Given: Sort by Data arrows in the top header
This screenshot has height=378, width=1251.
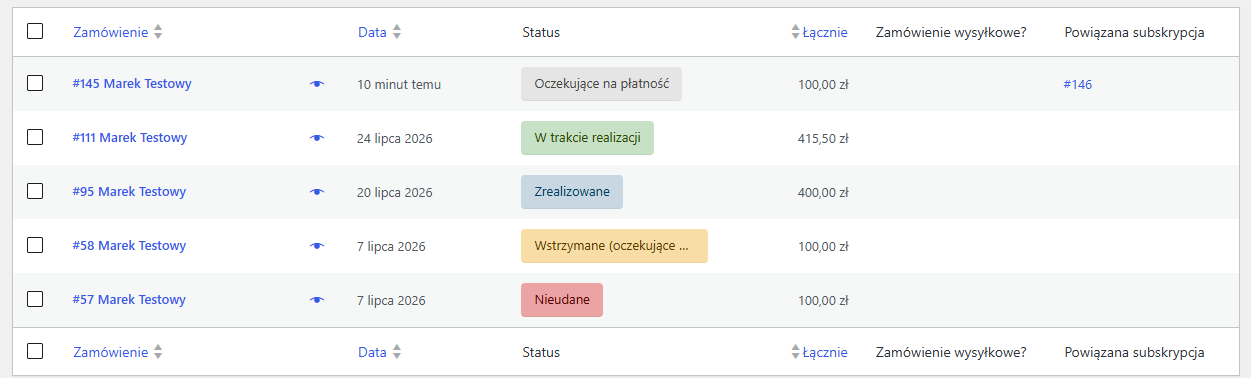Looking at the screenshot, I should tap(397, 32).
